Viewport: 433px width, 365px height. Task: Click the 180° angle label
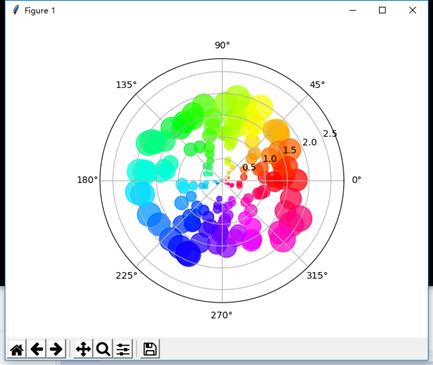88,180
